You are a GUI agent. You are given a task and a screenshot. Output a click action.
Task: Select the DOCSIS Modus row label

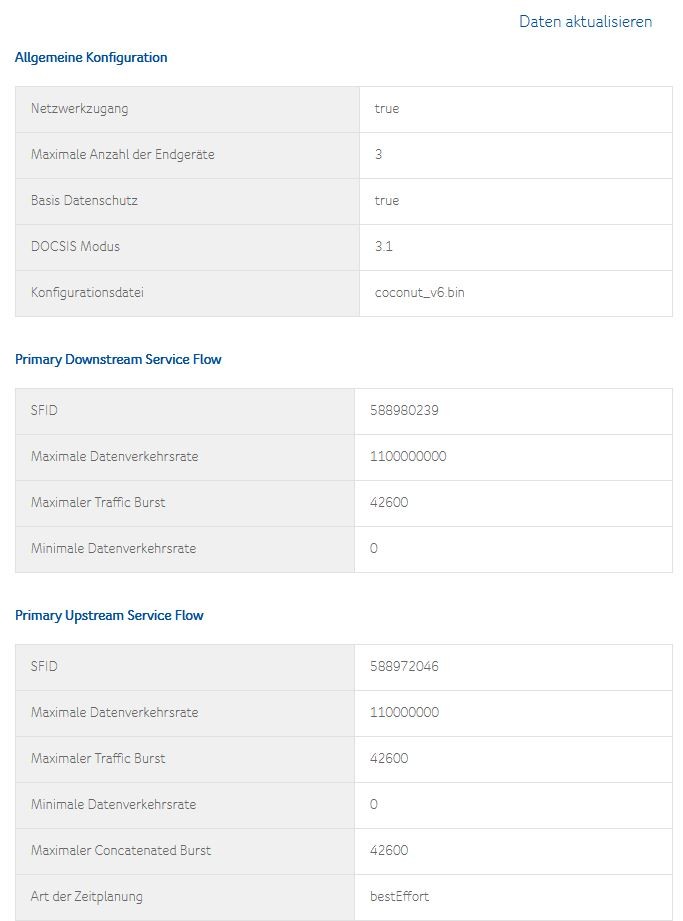75,246
